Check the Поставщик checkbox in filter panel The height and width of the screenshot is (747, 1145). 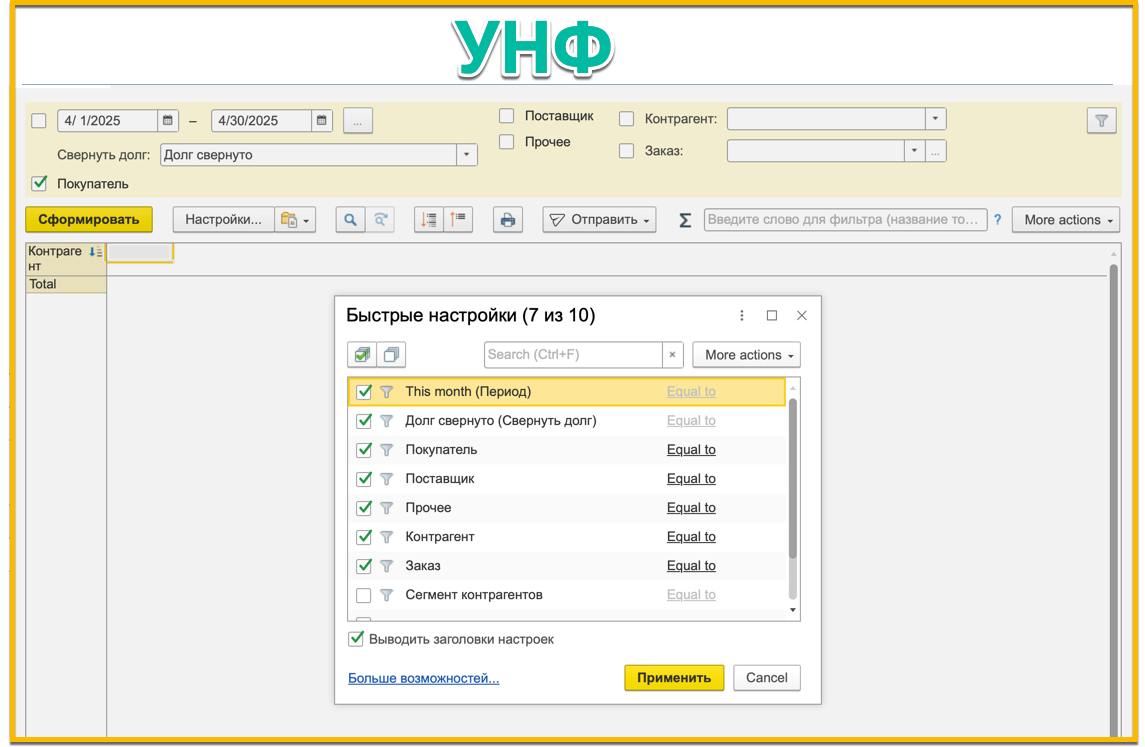506,116
